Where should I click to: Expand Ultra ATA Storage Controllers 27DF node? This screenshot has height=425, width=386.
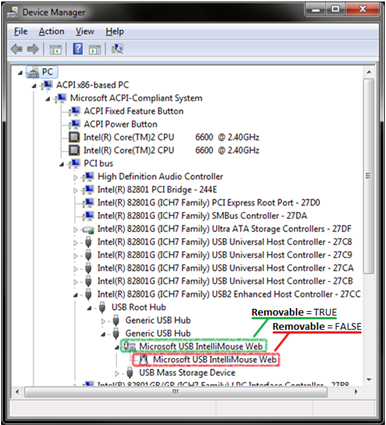point(75,230)
